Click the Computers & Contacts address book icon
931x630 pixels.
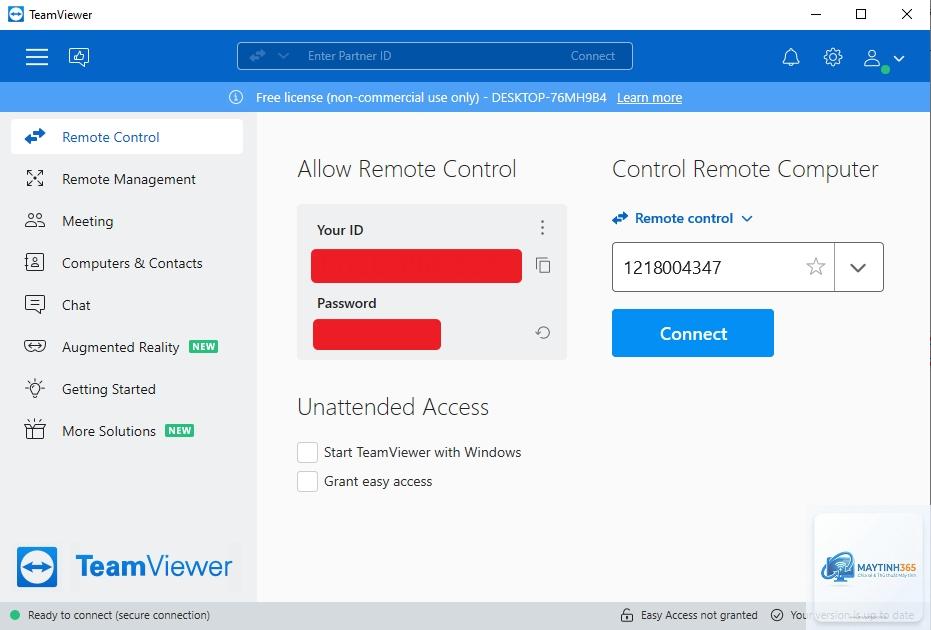tap(34, 262)
